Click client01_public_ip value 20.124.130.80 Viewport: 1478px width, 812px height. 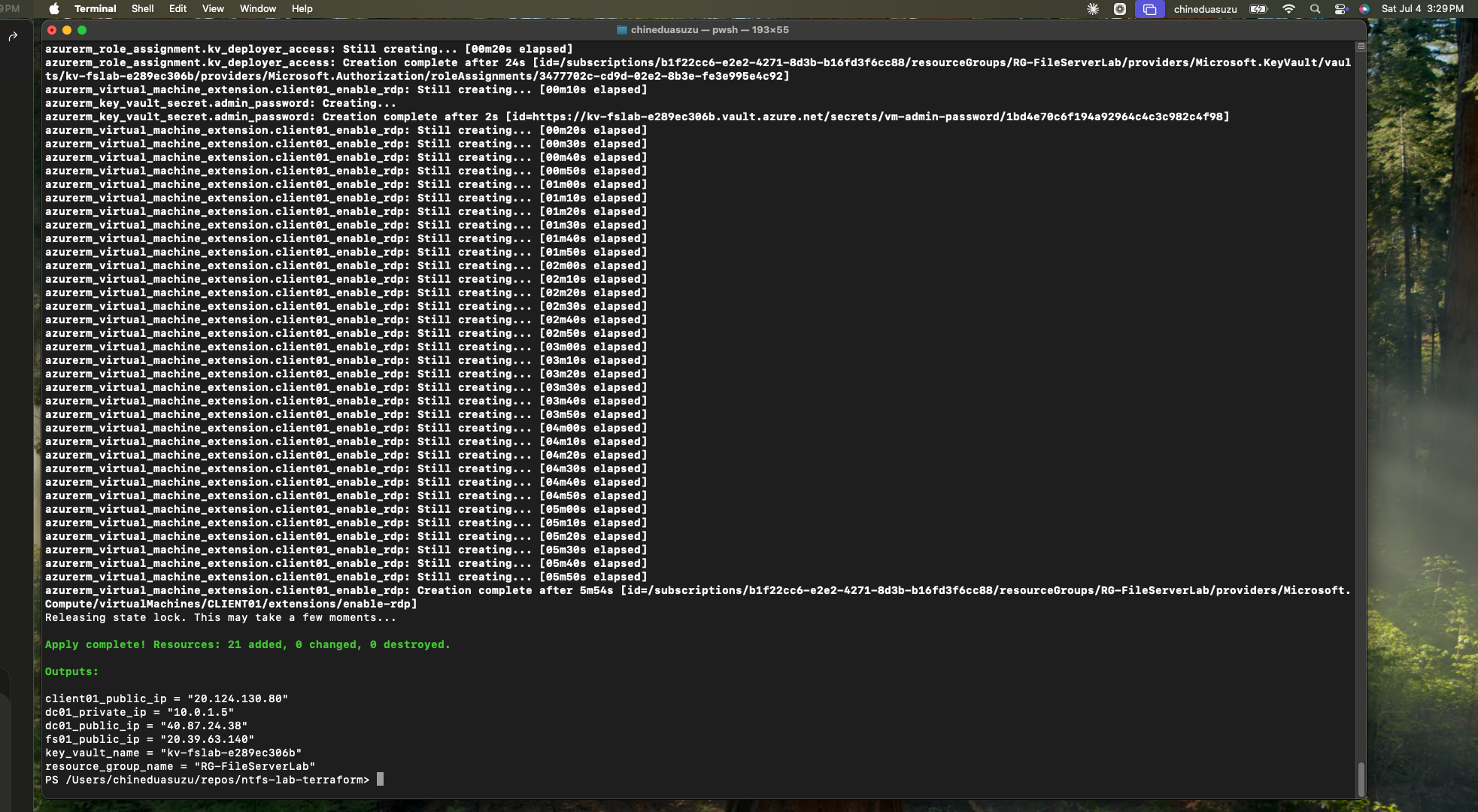pyautogui.click(x=238, y=698)
